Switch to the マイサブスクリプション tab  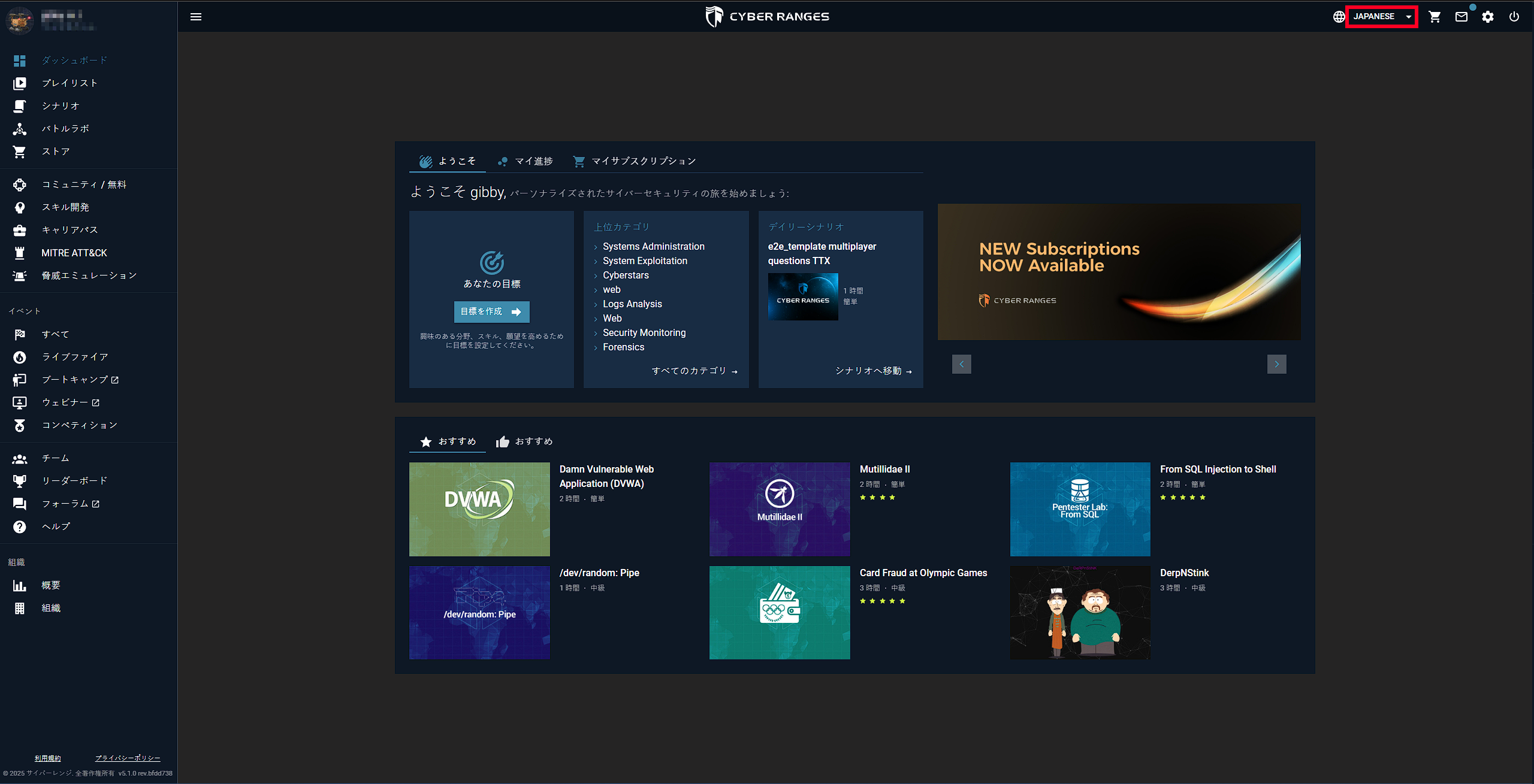pyautogui.click(x=635, y=161)
